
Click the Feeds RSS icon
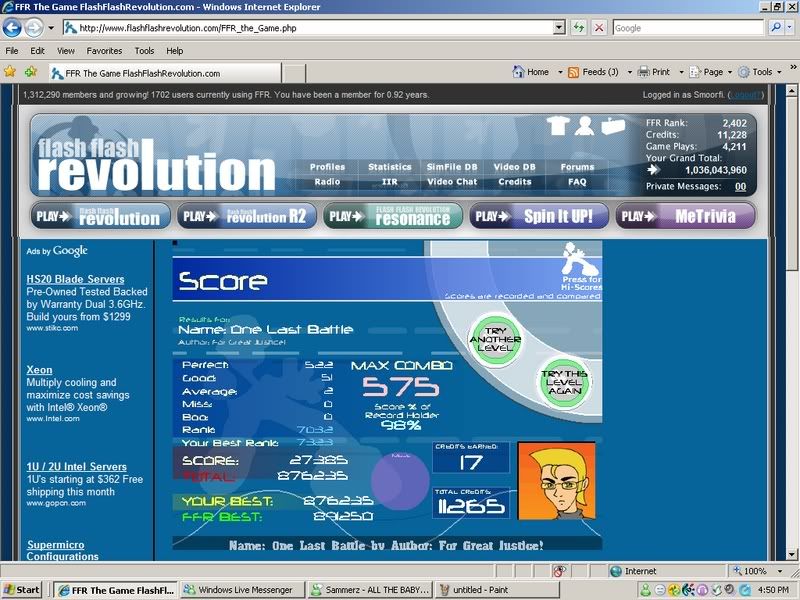573,72
